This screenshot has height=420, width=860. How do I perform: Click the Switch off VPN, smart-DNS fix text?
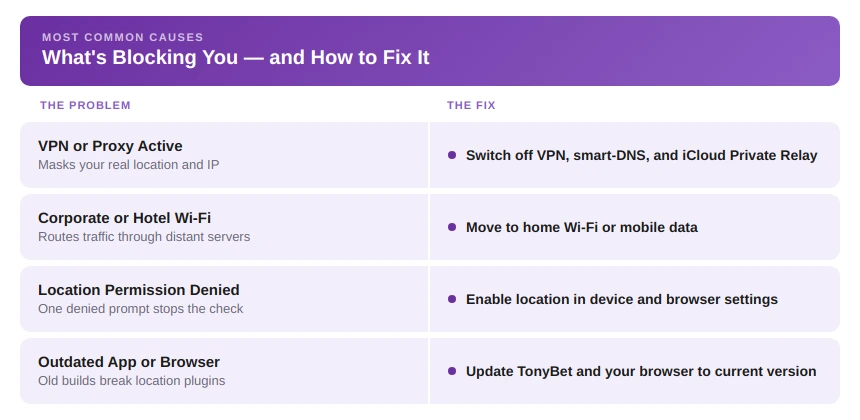point(642,155)
